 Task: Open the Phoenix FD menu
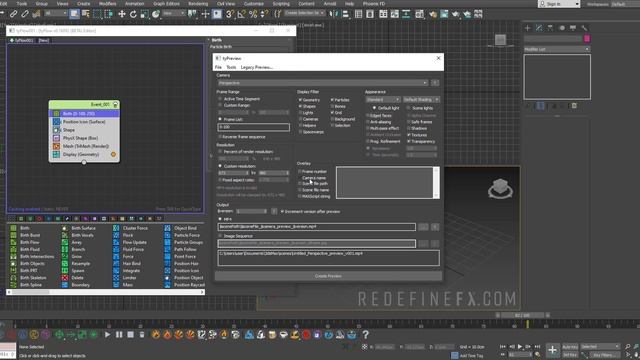coord(373,4)
